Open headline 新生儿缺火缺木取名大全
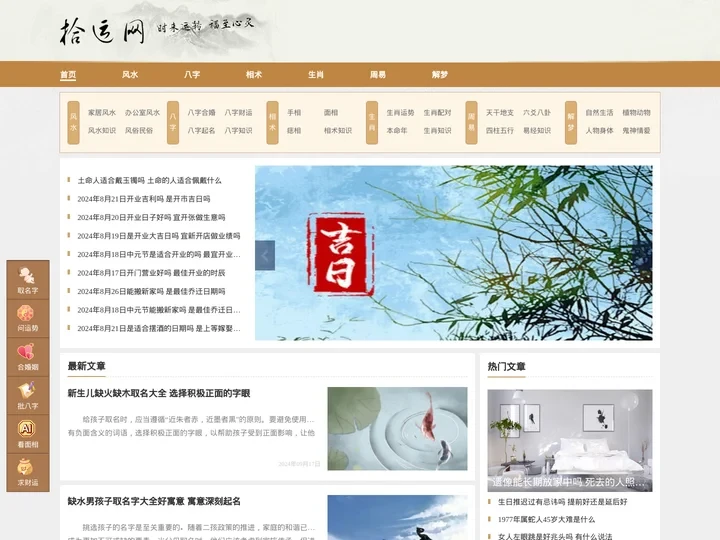The height and width of the screenshot is (540, 720). (x=159, y=394)
